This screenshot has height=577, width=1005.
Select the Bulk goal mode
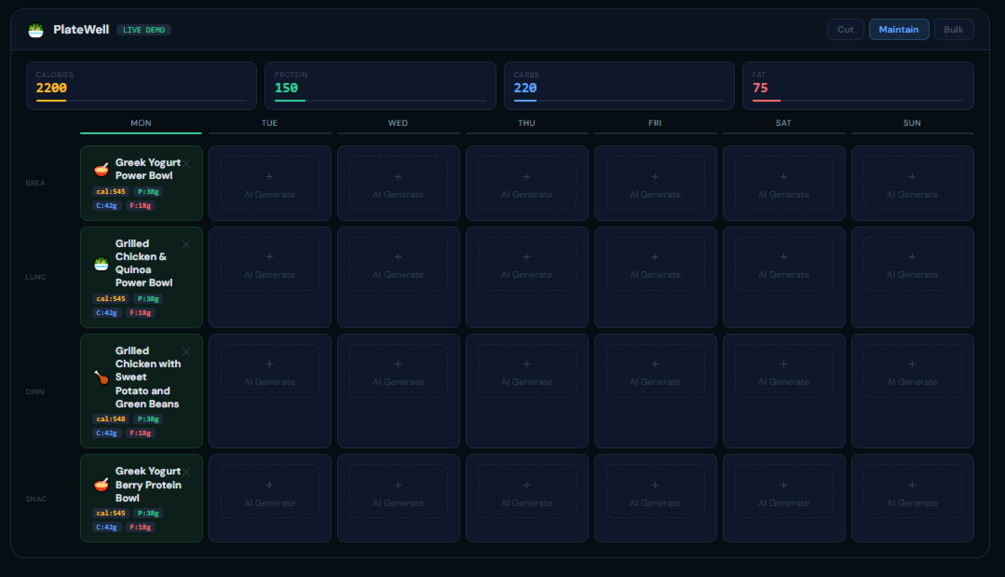point(954,29)
